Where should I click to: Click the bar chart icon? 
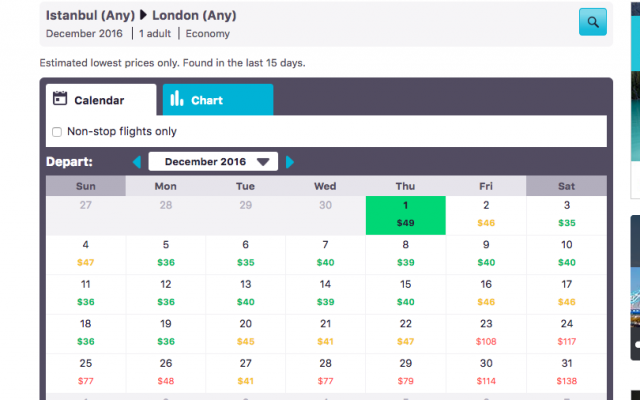tap(176, 99)
